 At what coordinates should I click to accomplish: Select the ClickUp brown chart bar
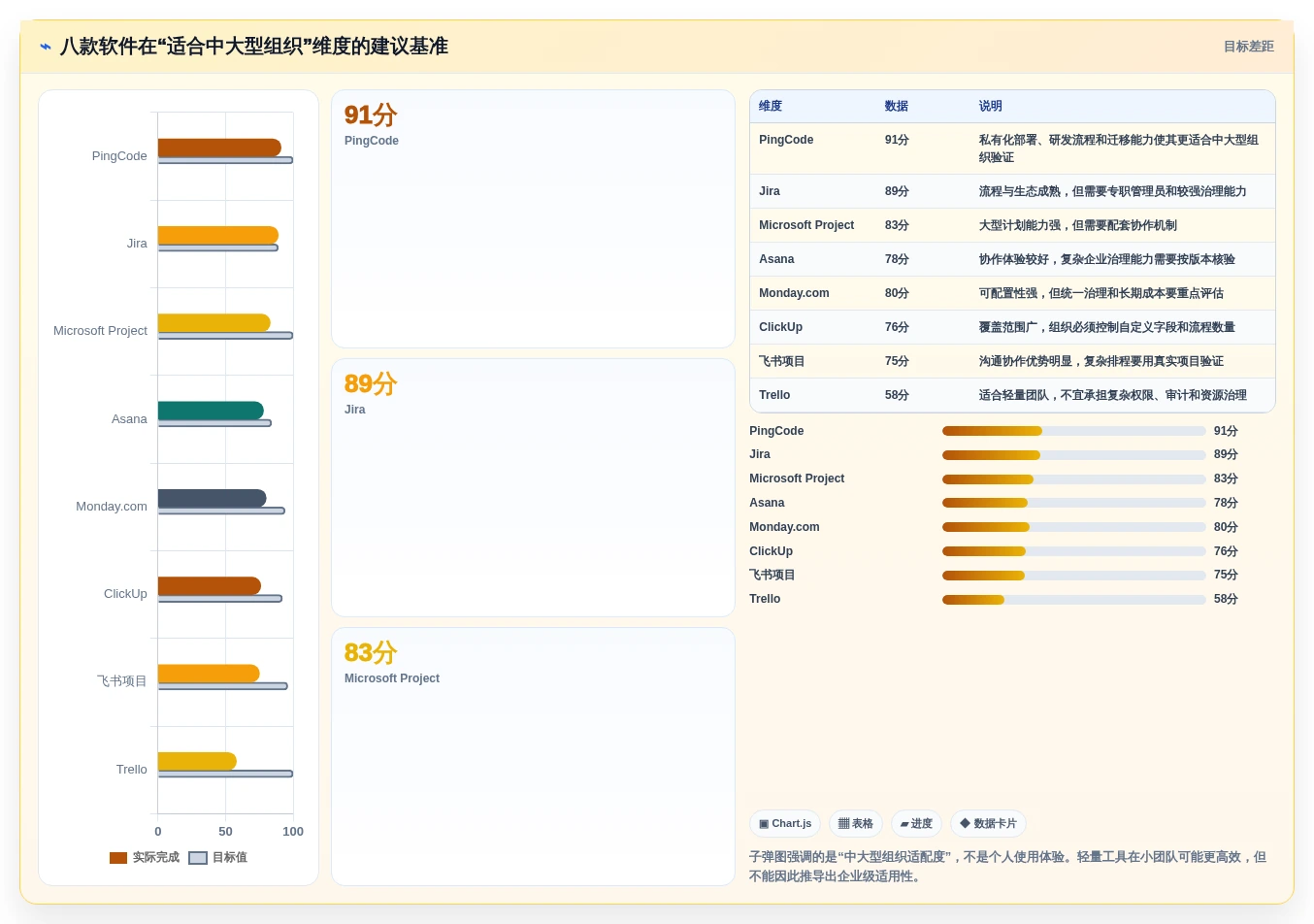(x=210, y=585)
